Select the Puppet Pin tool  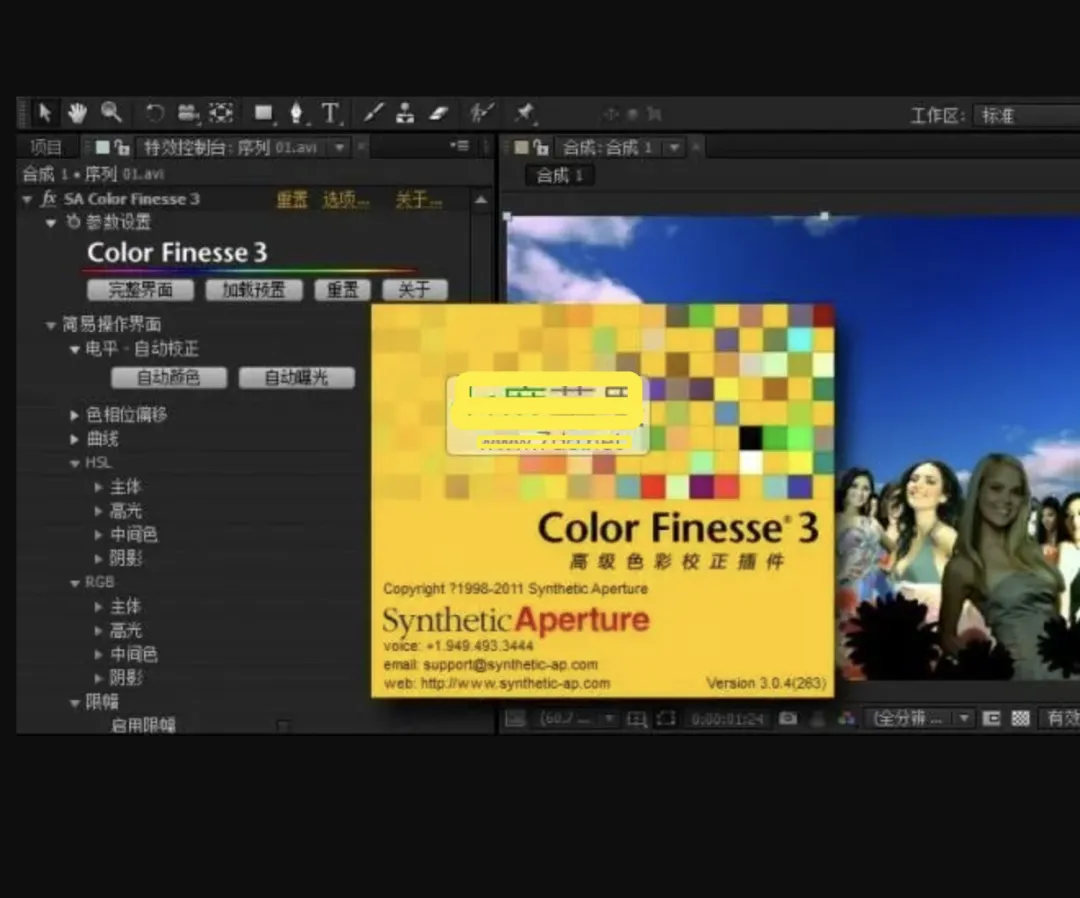(525, 112)
